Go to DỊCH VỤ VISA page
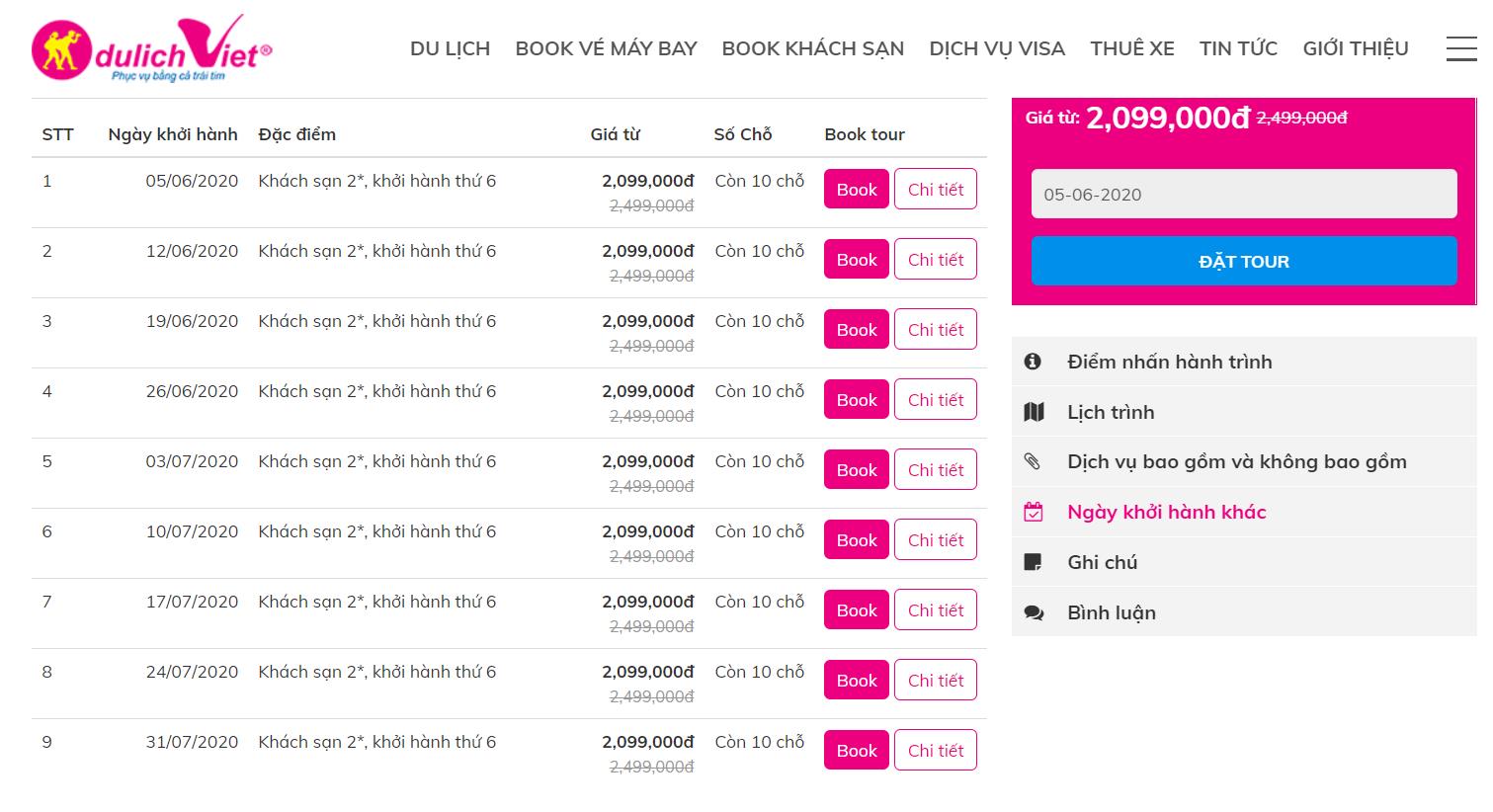The width and height of the screenshot is (1493, 812). [997, 48]
